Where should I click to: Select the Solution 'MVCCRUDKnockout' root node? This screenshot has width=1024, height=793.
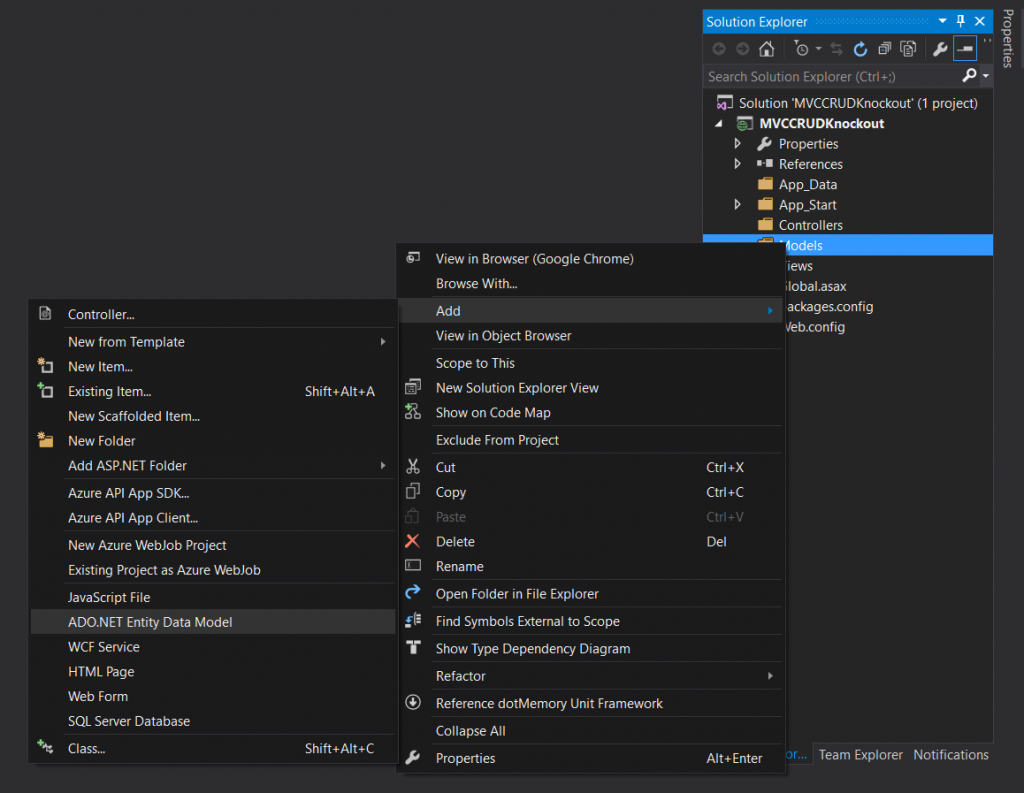click(x=858, y=103)
